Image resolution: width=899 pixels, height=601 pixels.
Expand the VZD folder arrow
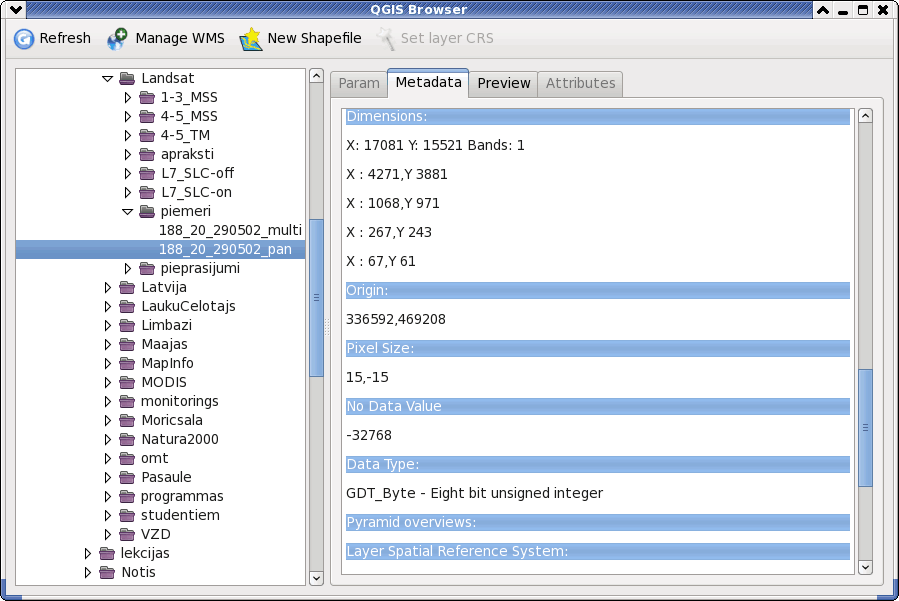(108, 534)
